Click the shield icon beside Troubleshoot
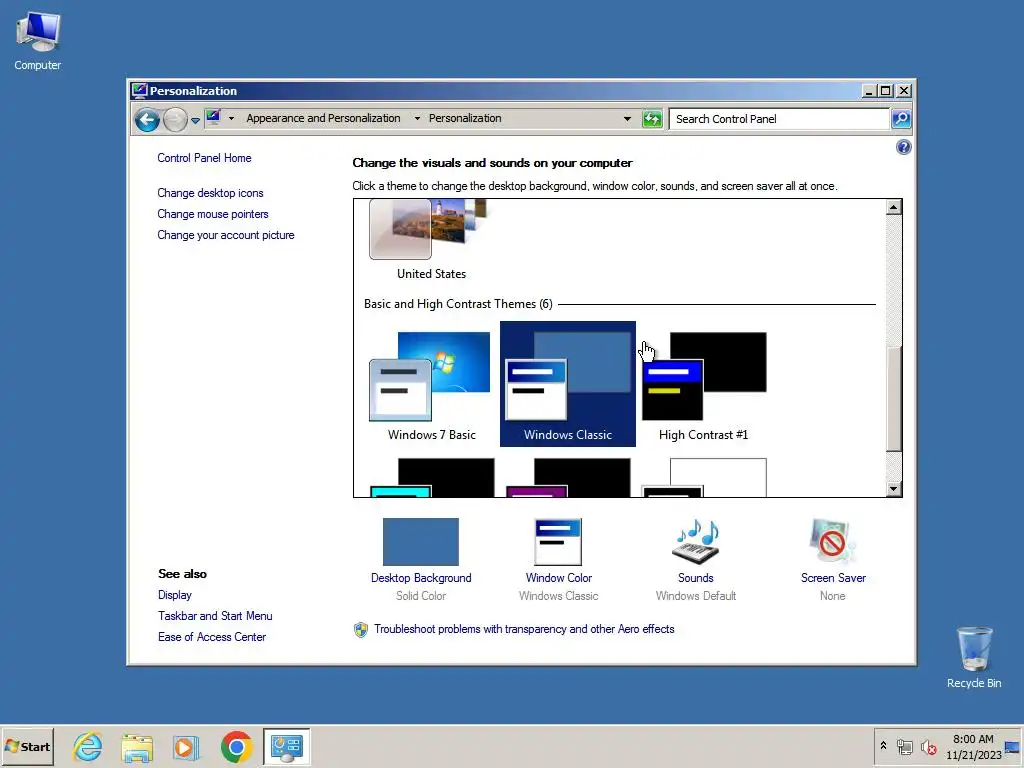 click(x=360, y=630)
